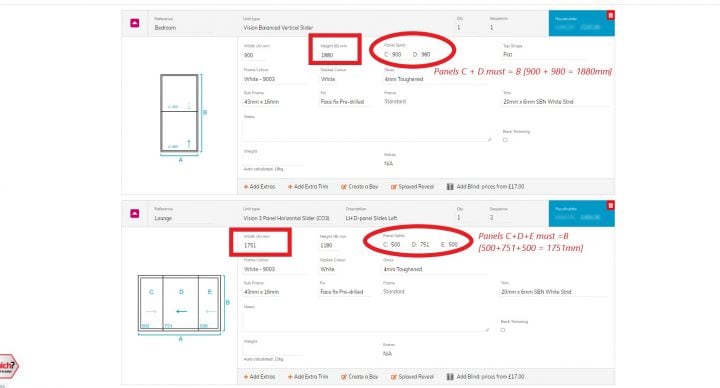The image size is (720, 388).
Task: Toggle Back Trimming checkbox in Lounge unit
Action: tap(503, 330)
